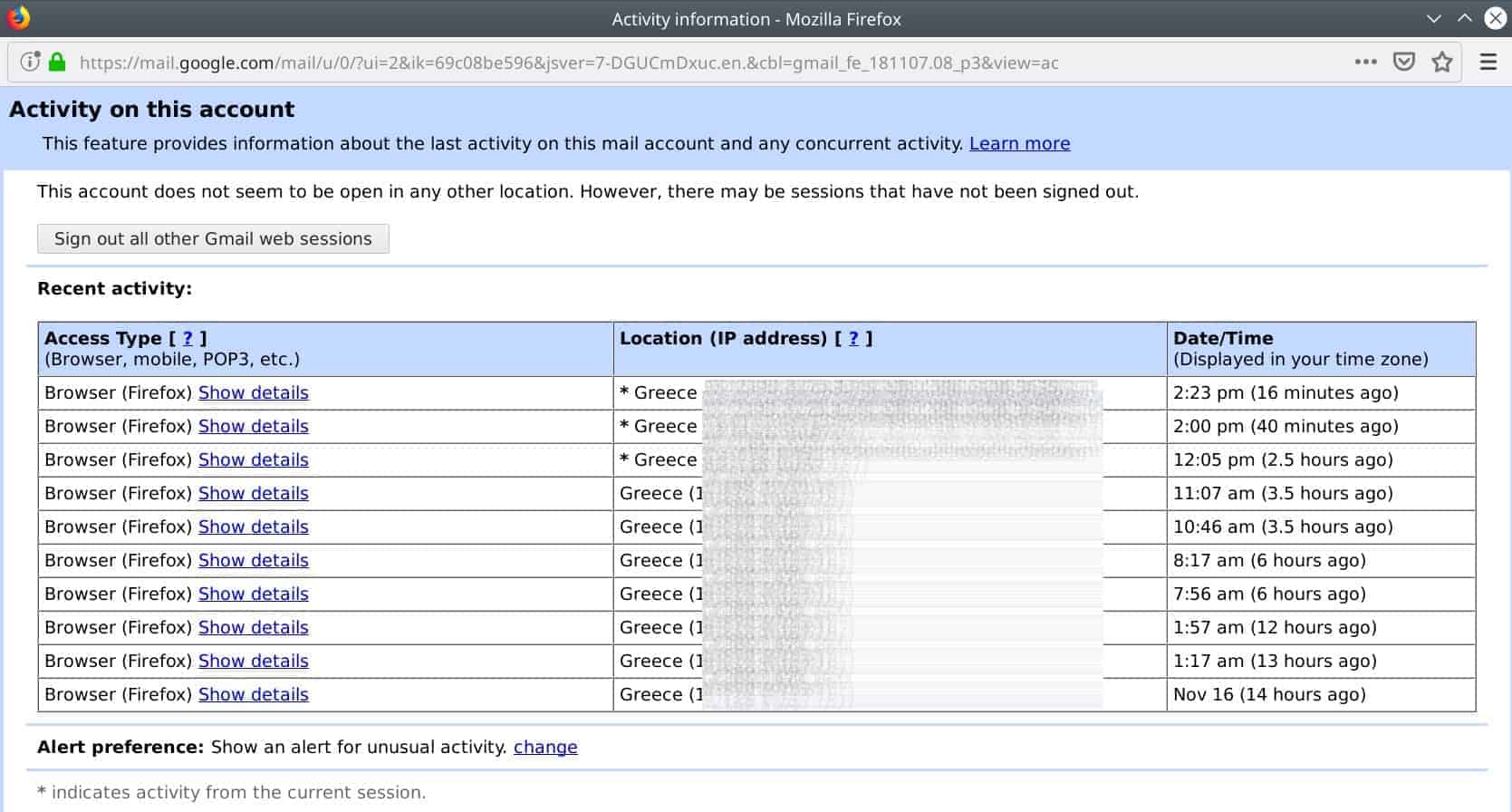Change the alert preference setting
This screenshot has width=1512, height=812.
click(545, 747)
